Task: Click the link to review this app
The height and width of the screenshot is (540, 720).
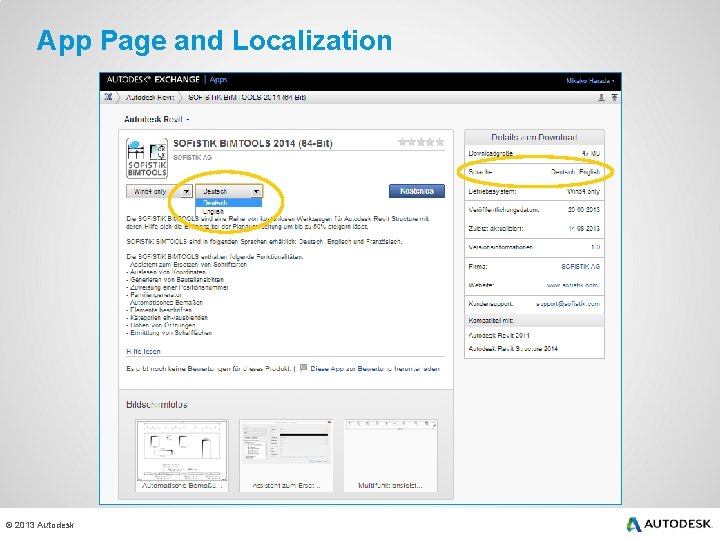Action: point(375,369)
